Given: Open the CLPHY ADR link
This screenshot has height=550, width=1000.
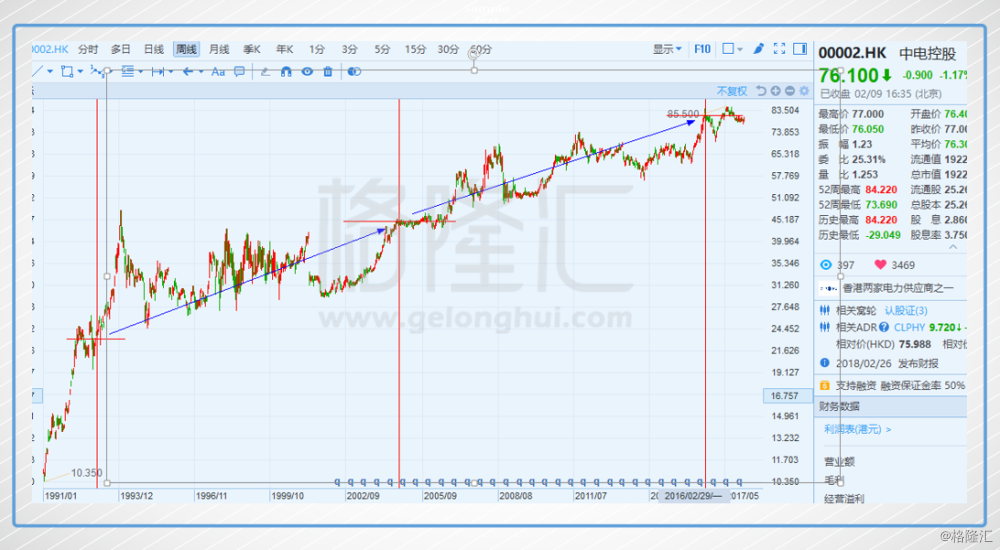Looking at the screenshot, I should (x=909, y=327).
